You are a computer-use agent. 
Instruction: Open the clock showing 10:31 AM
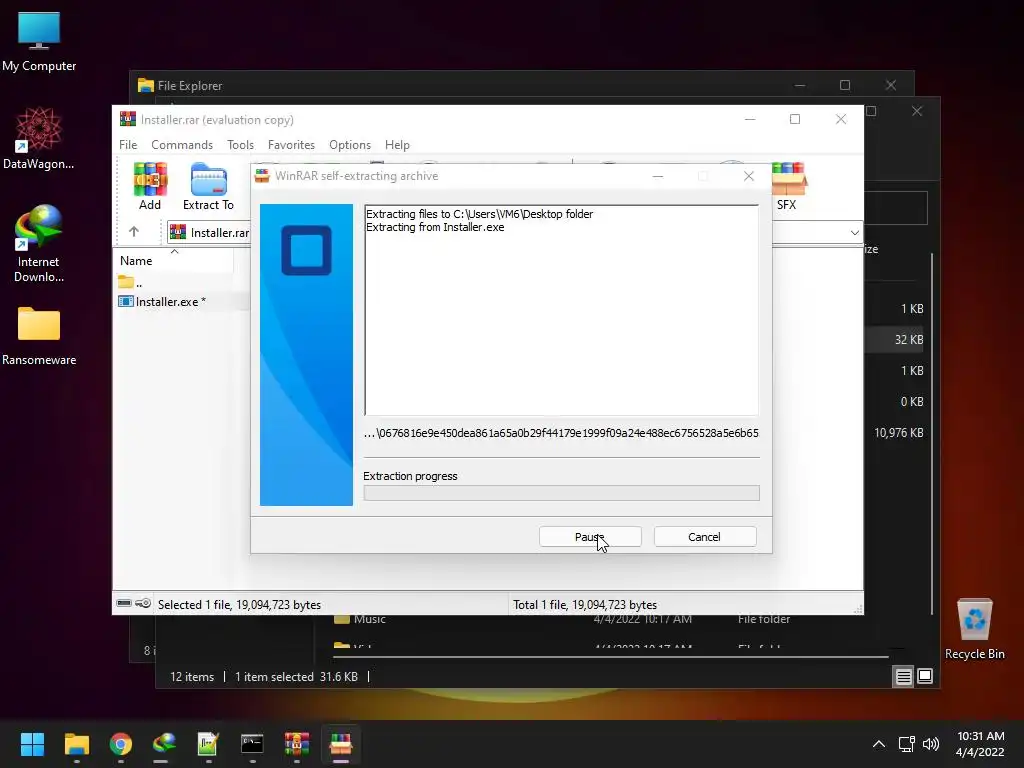tap(980, 744)
